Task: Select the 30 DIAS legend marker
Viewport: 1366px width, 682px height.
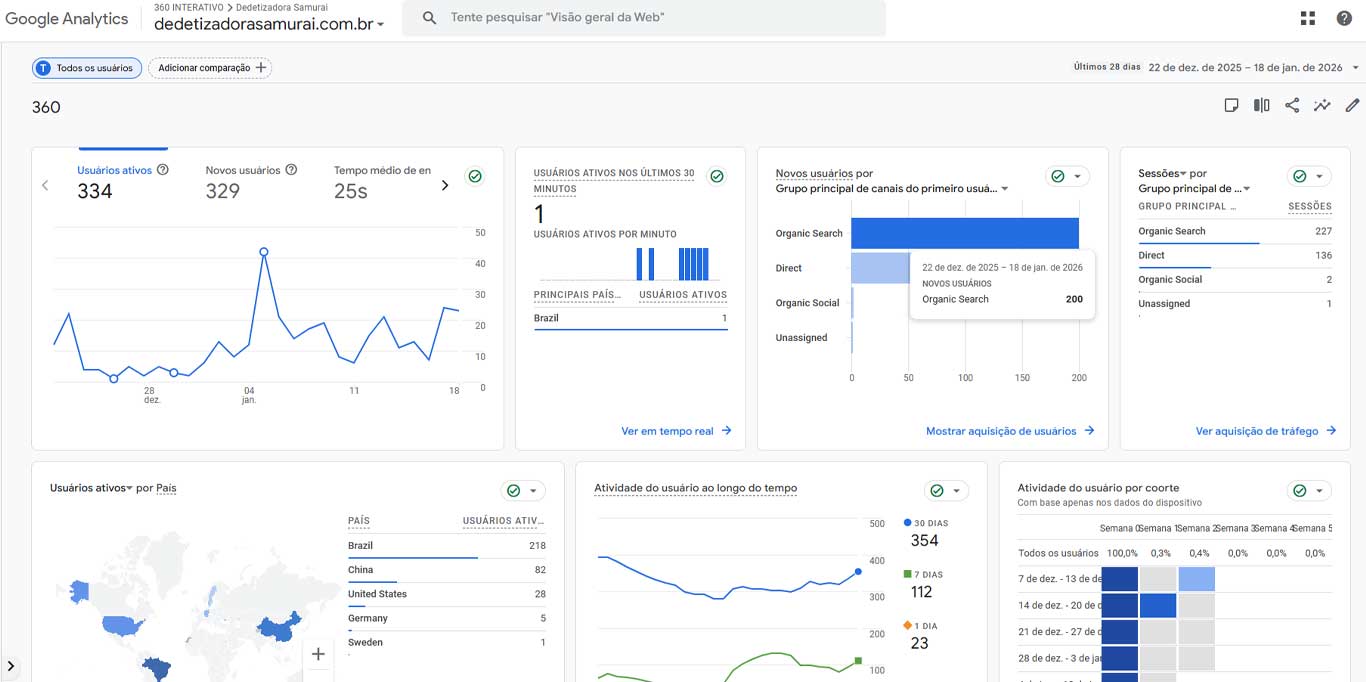Action: click(x=907, y=523)
